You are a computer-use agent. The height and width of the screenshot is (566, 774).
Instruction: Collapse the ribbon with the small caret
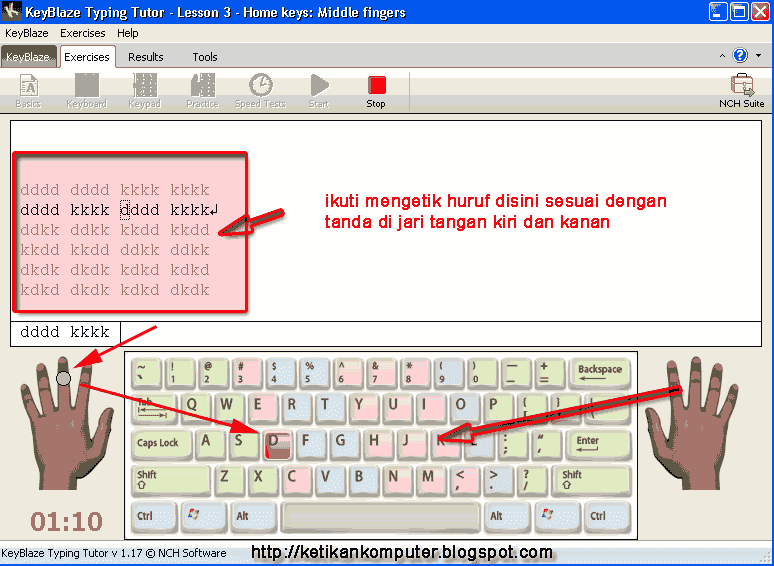point(722,56)
